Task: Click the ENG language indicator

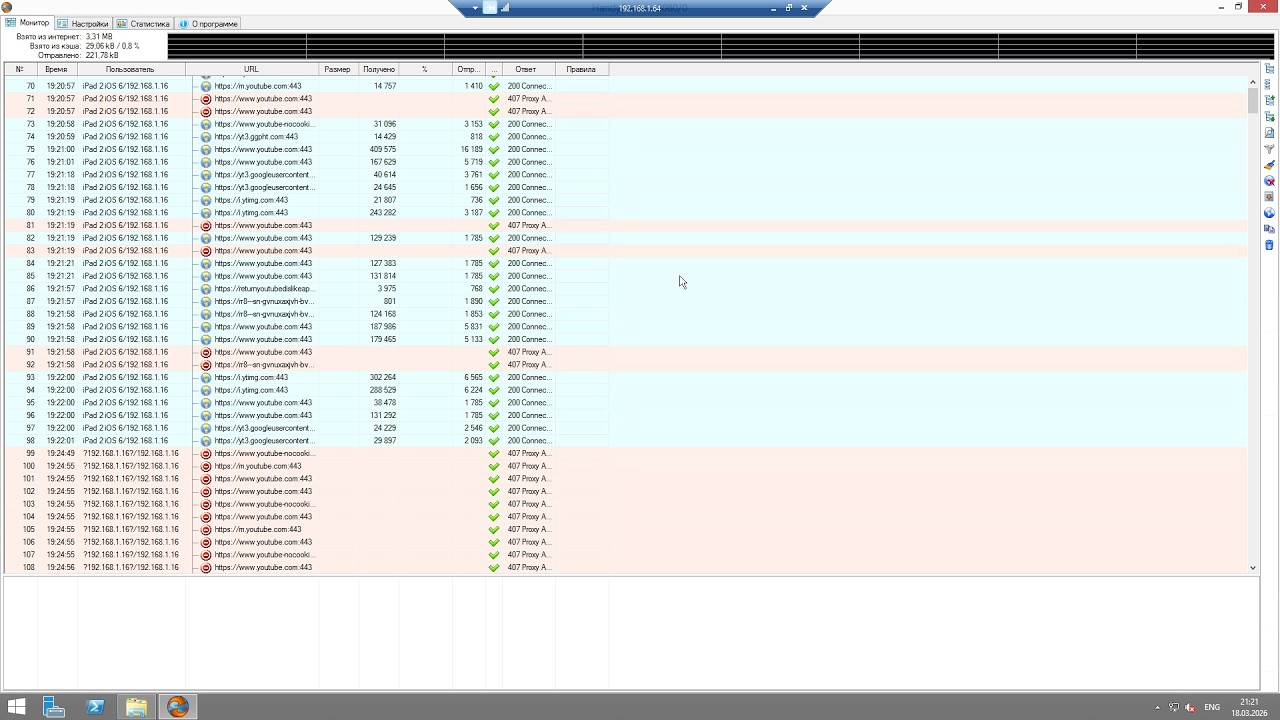Action: 1212,707
